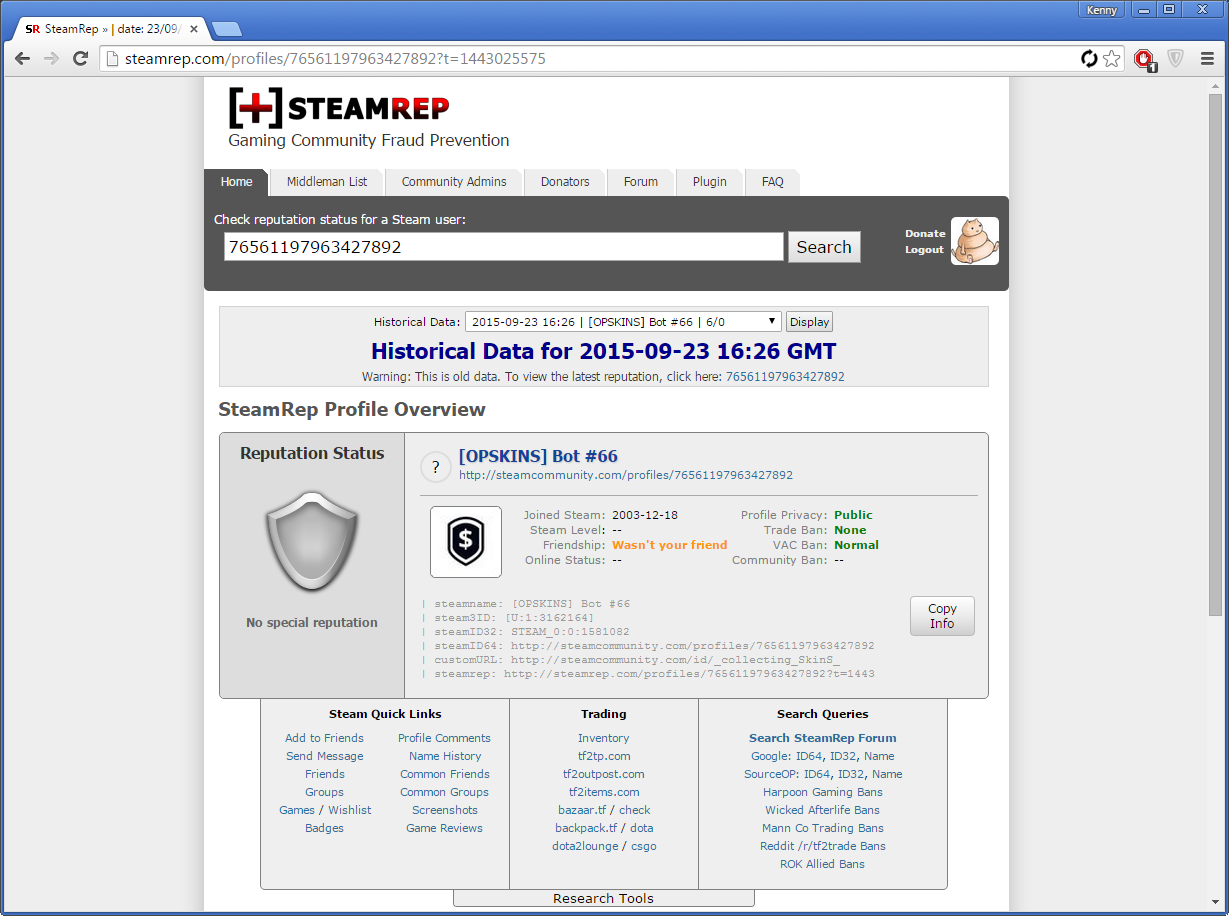
Task: Expand the Research Tools section
Action: point(603,898)
